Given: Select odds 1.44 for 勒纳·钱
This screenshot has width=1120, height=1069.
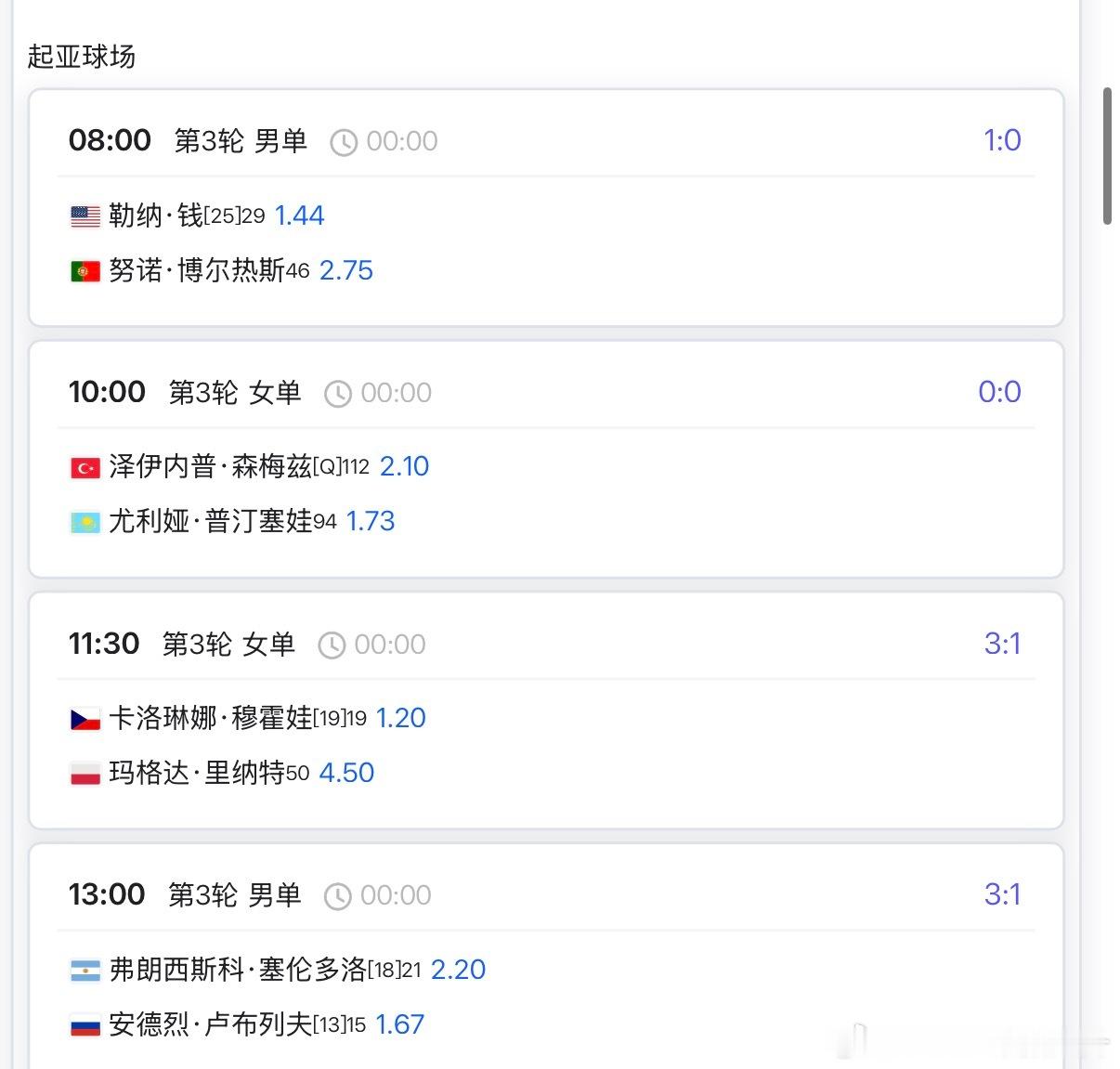Looking at the screenshot, I should pos(300,215).
